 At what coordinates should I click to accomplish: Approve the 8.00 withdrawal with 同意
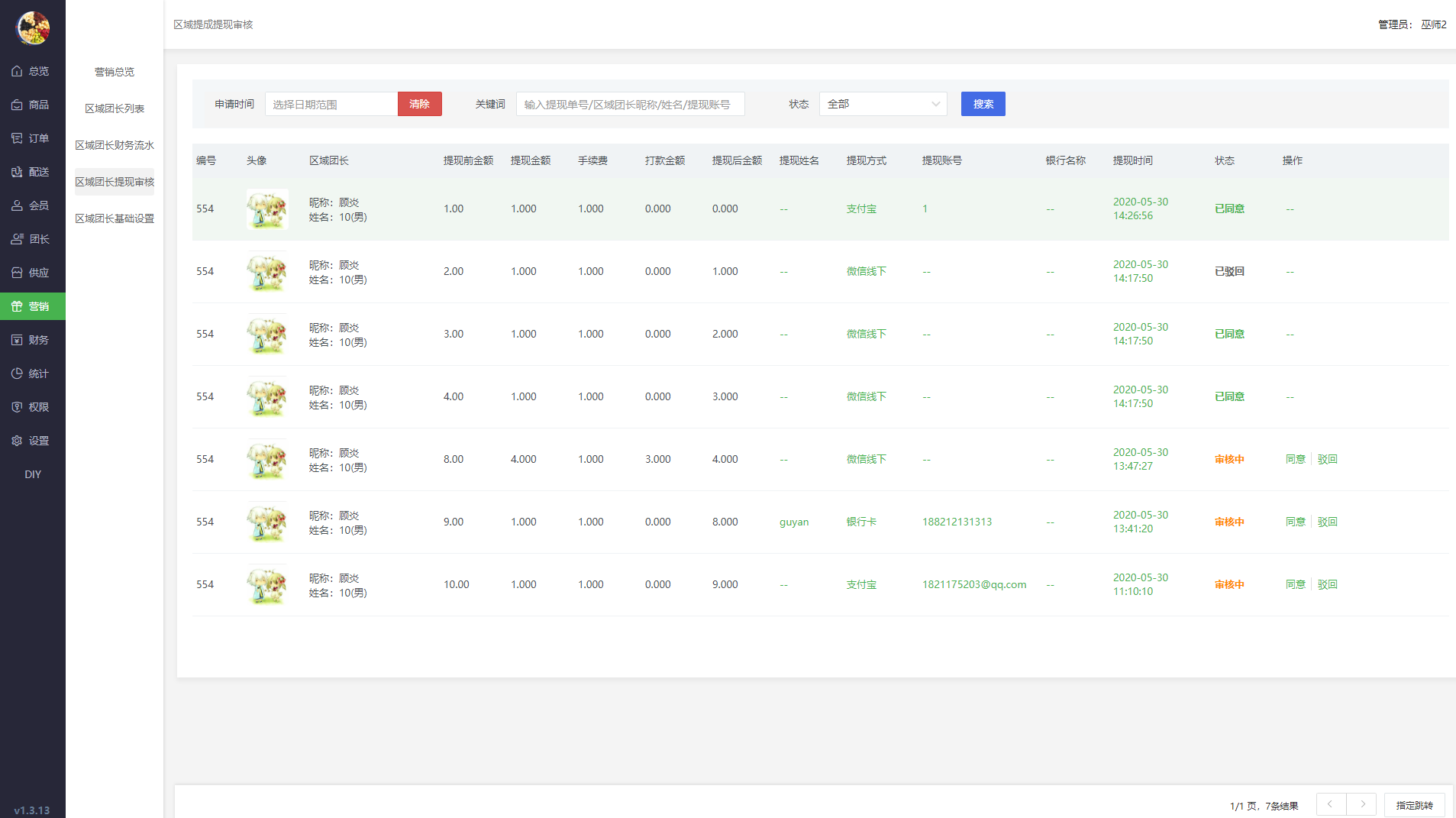point(1295,459)
